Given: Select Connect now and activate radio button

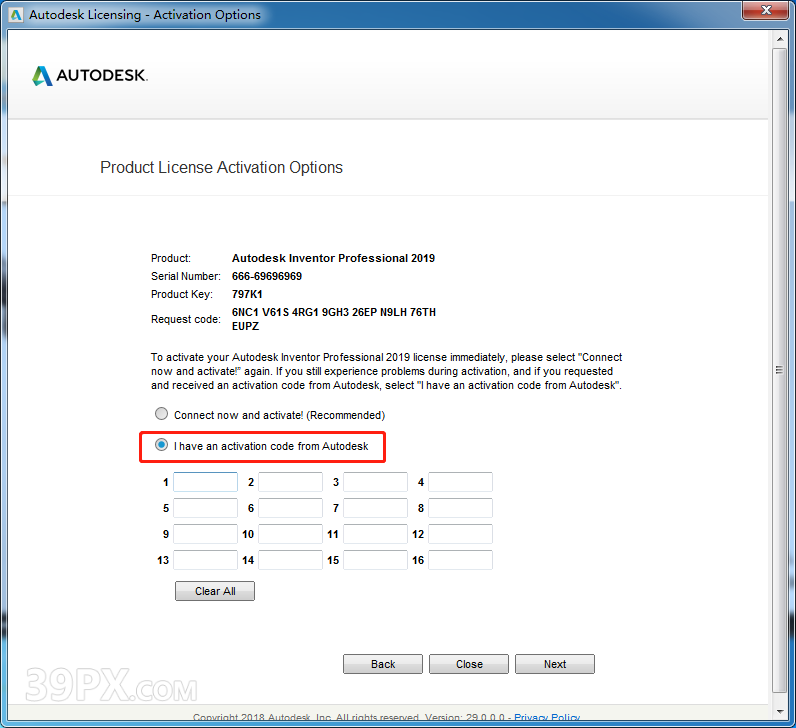Looking at the screenshot, I should 161,414.
